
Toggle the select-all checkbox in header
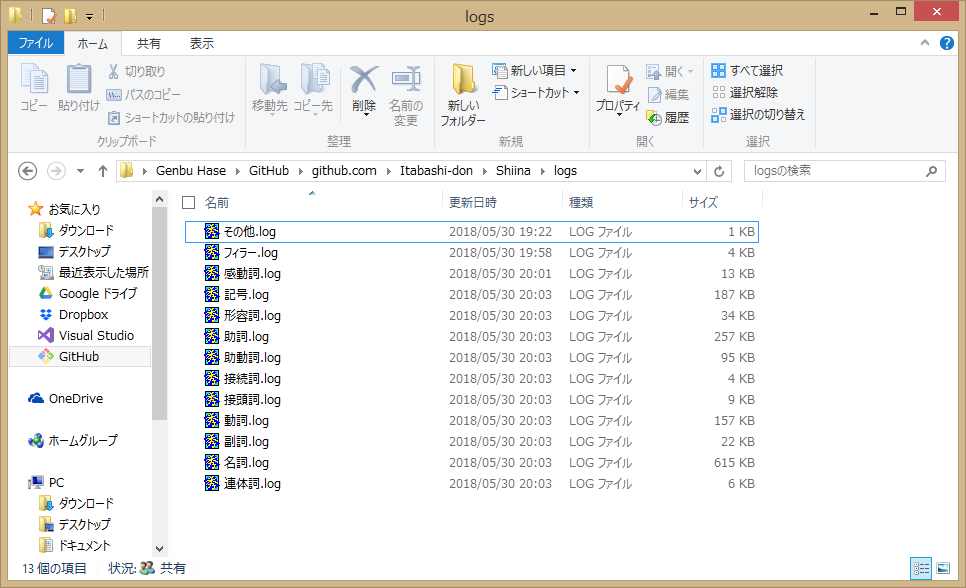point(188,202)
